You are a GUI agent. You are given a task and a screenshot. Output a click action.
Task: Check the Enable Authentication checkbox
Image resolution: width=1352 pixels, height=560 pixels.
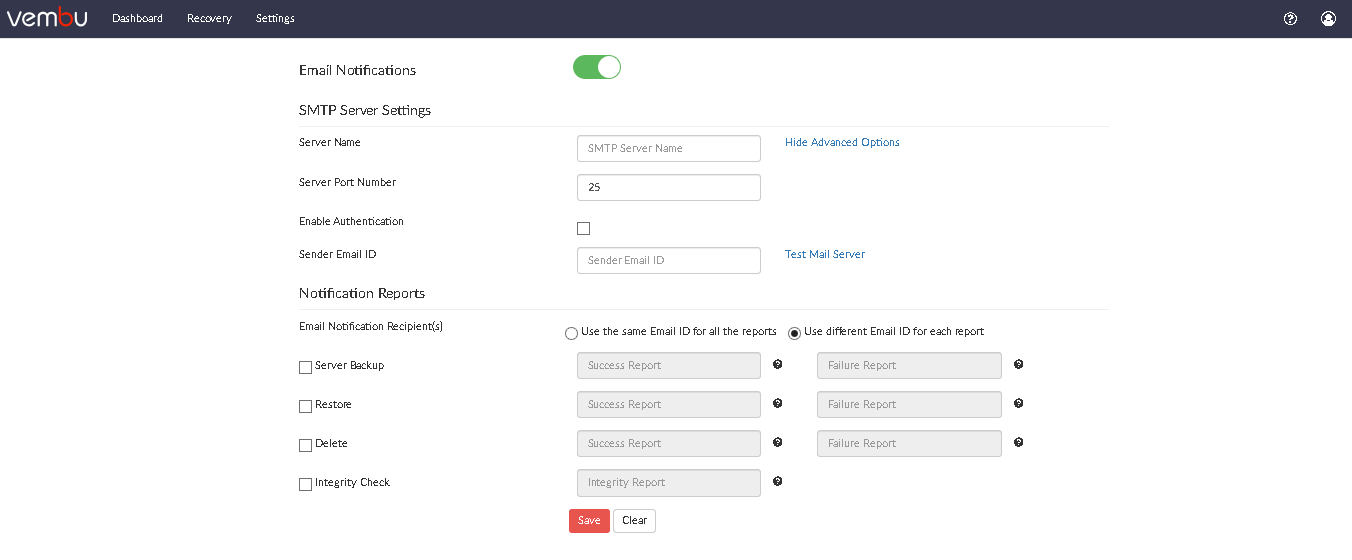point(584,228)
